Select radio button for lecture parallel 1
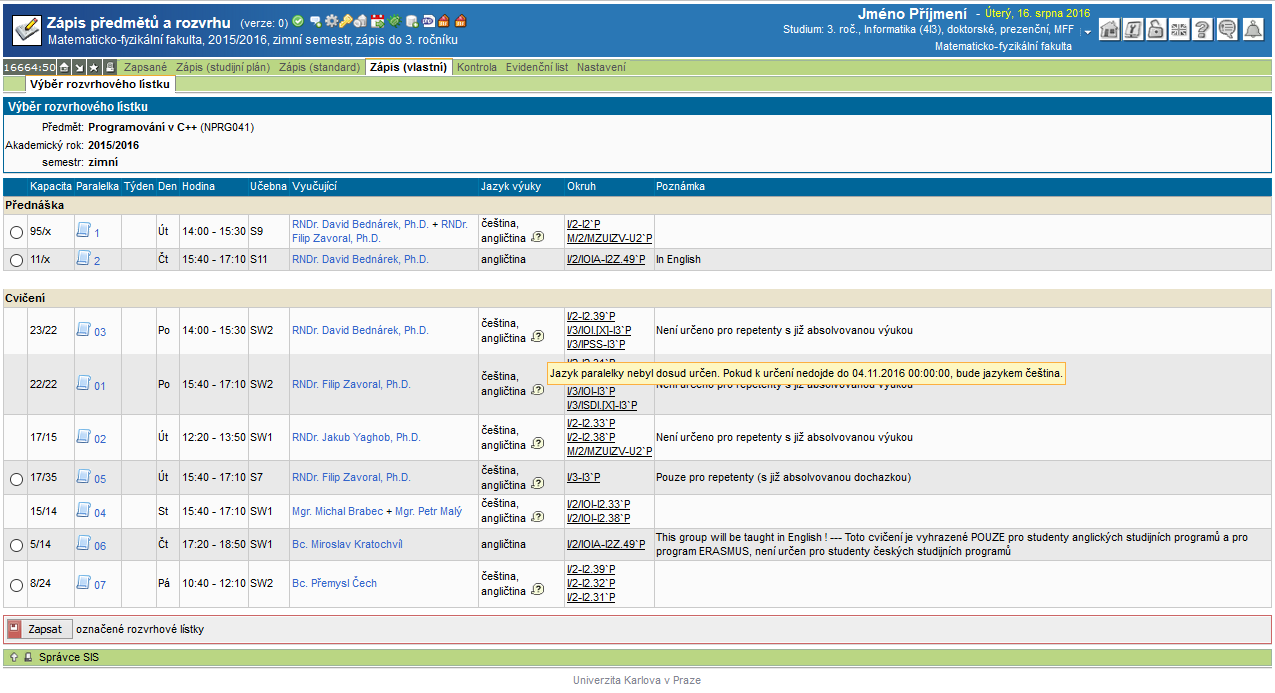The height and width of the screenshot is (693, 1275). [x=16, y=232]
